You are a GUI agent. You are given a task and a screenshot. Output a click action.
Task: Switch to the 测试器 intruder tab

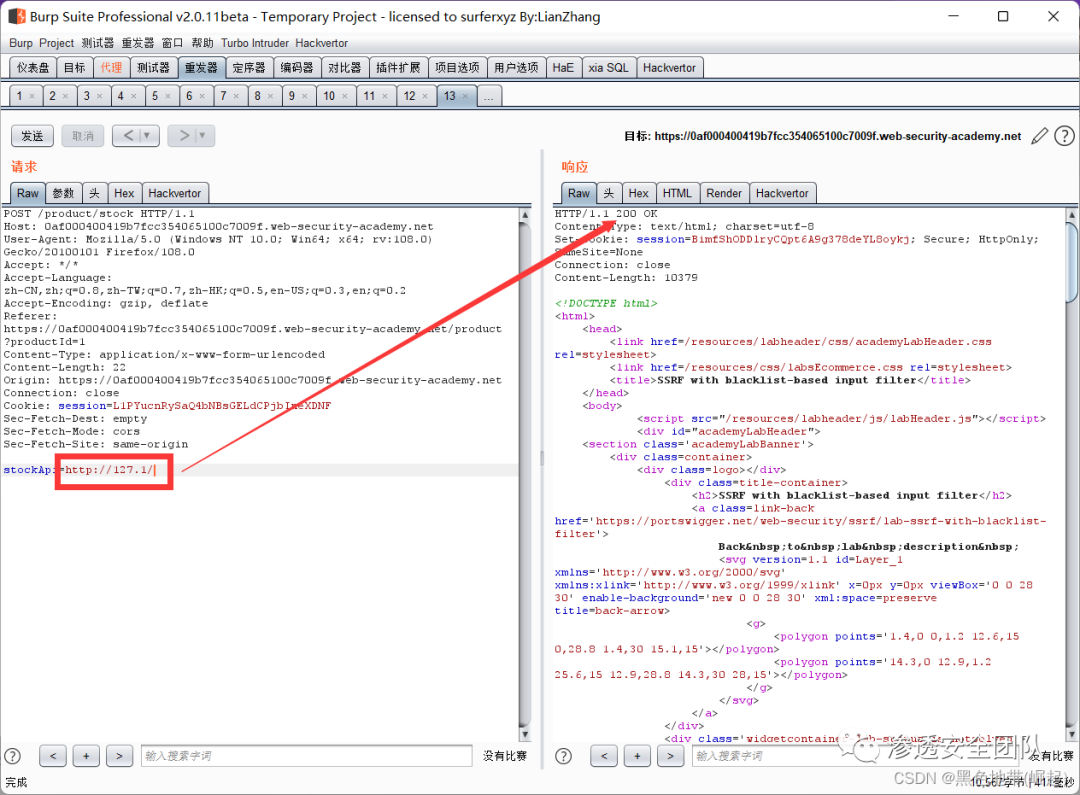click(x=153, y=68)
